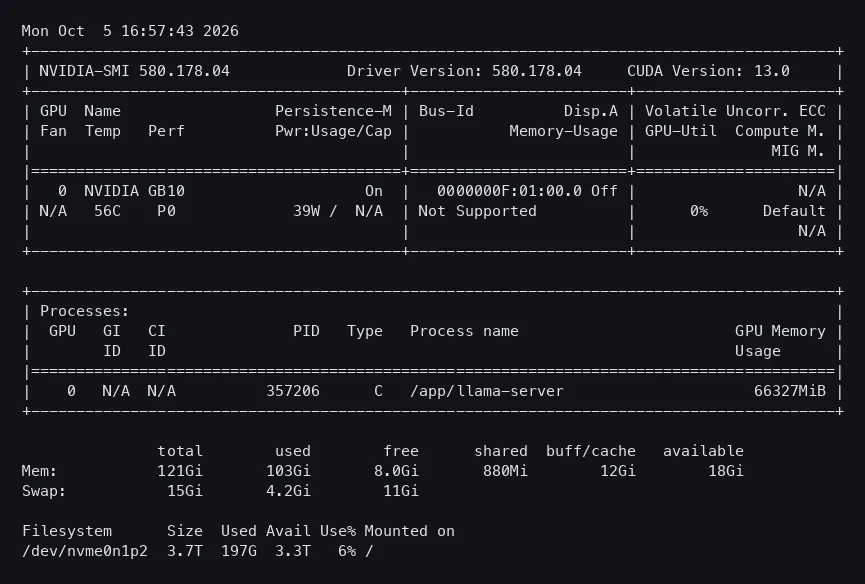
Task: Click the 'Swap:' row label
Action: coord(44,491)
